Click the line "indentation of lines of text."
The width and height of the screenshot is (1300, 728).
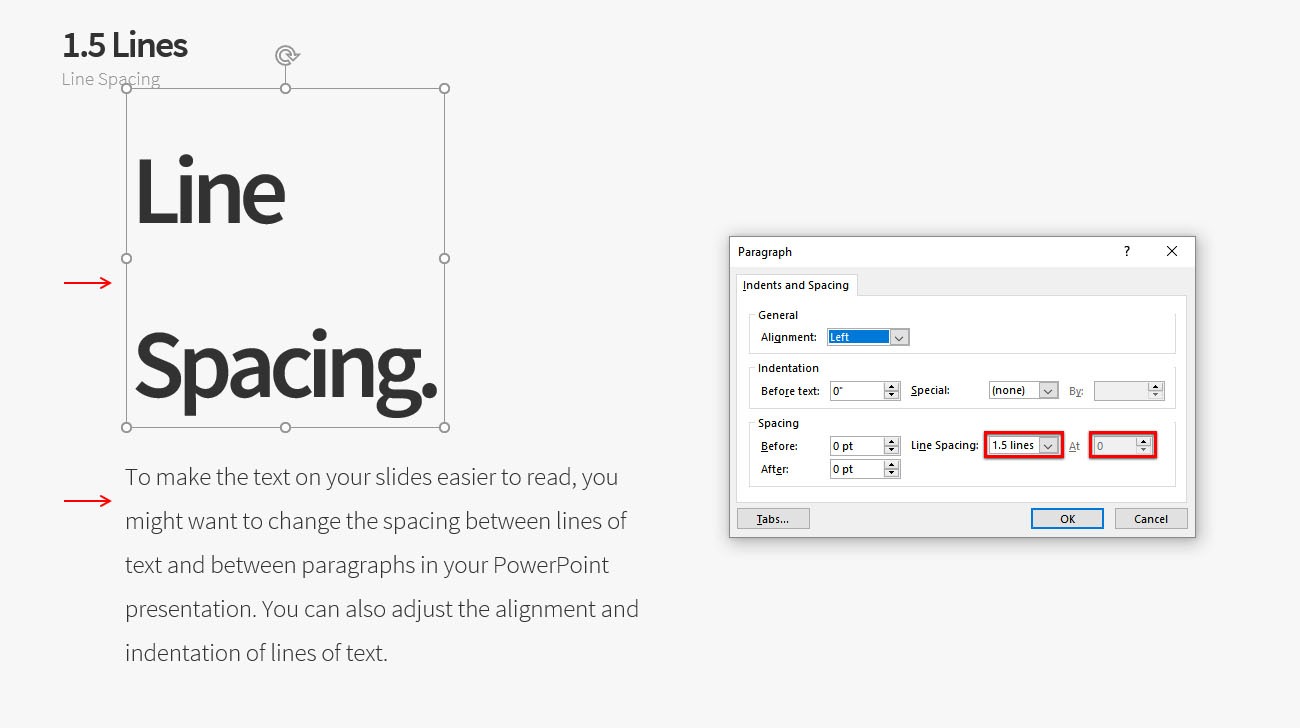pyautogui.click(x=256, y=653)
